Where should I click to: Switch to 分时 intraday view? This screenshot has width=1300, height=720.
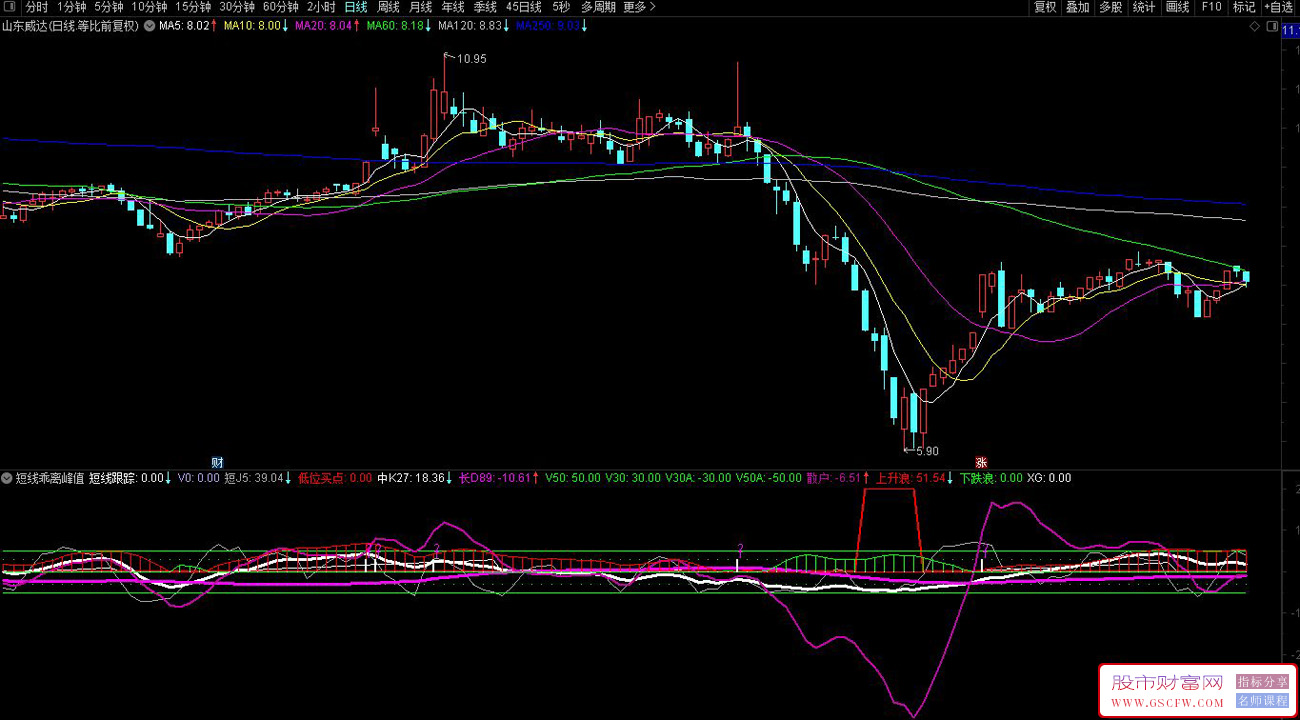pyautogui.click(x=37, y=7)
